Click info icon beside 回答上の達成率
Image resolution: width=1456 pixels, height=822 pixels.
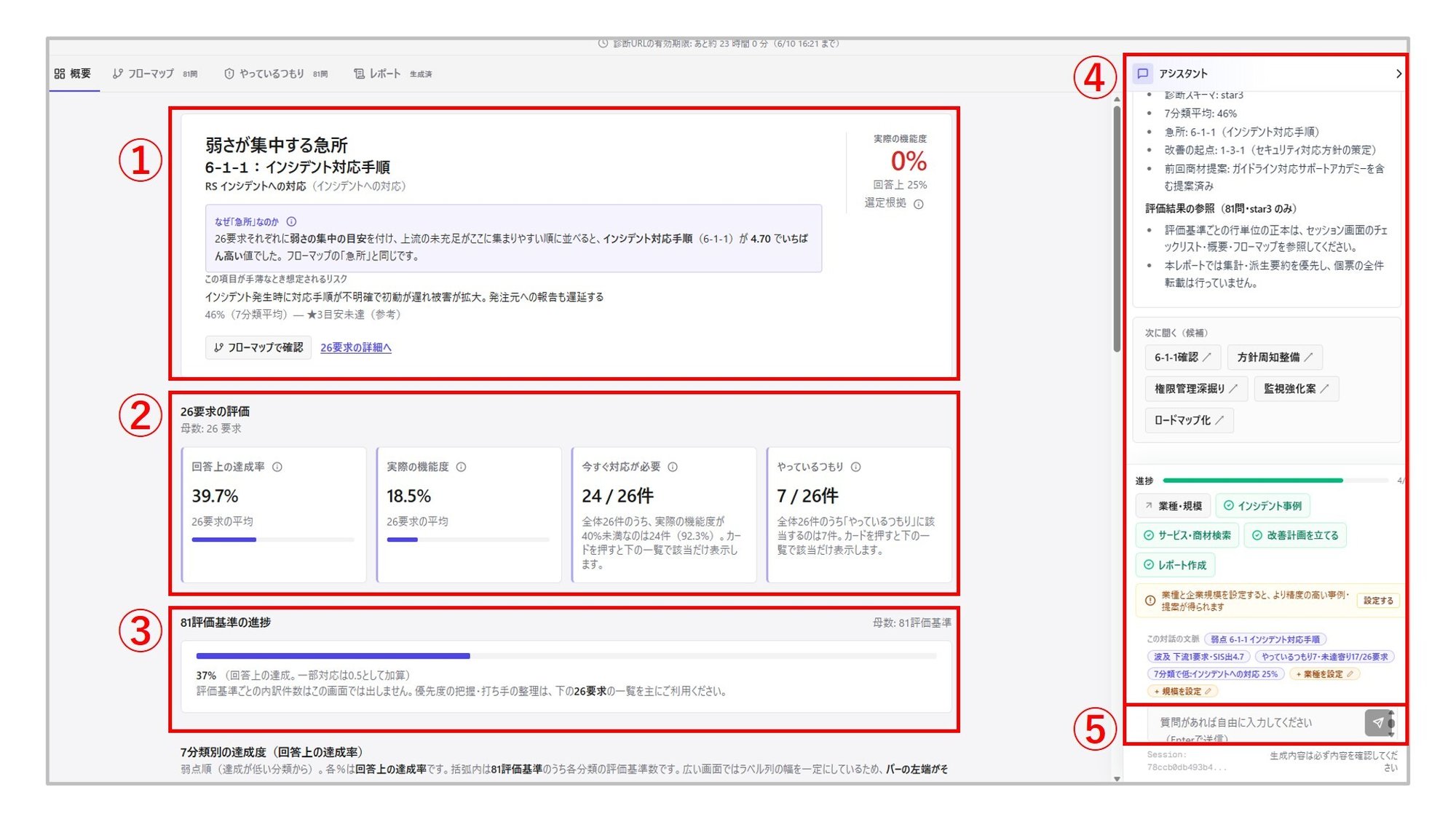pyautogui.click(x=277, y=467)
